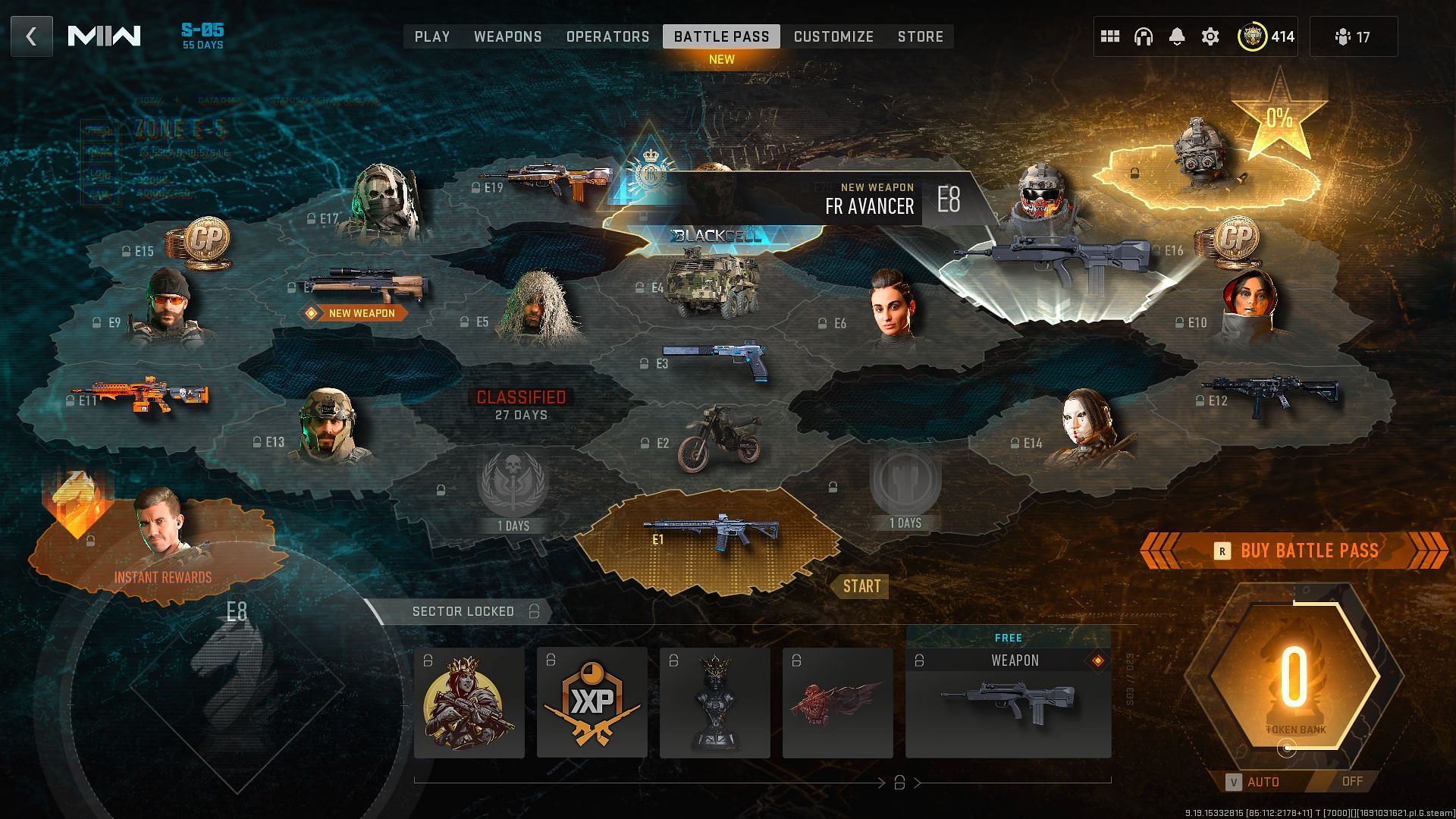Viewport: 1456px width, 819px height.
Task: Click the PLAY navigation tab
Action: 432,37
